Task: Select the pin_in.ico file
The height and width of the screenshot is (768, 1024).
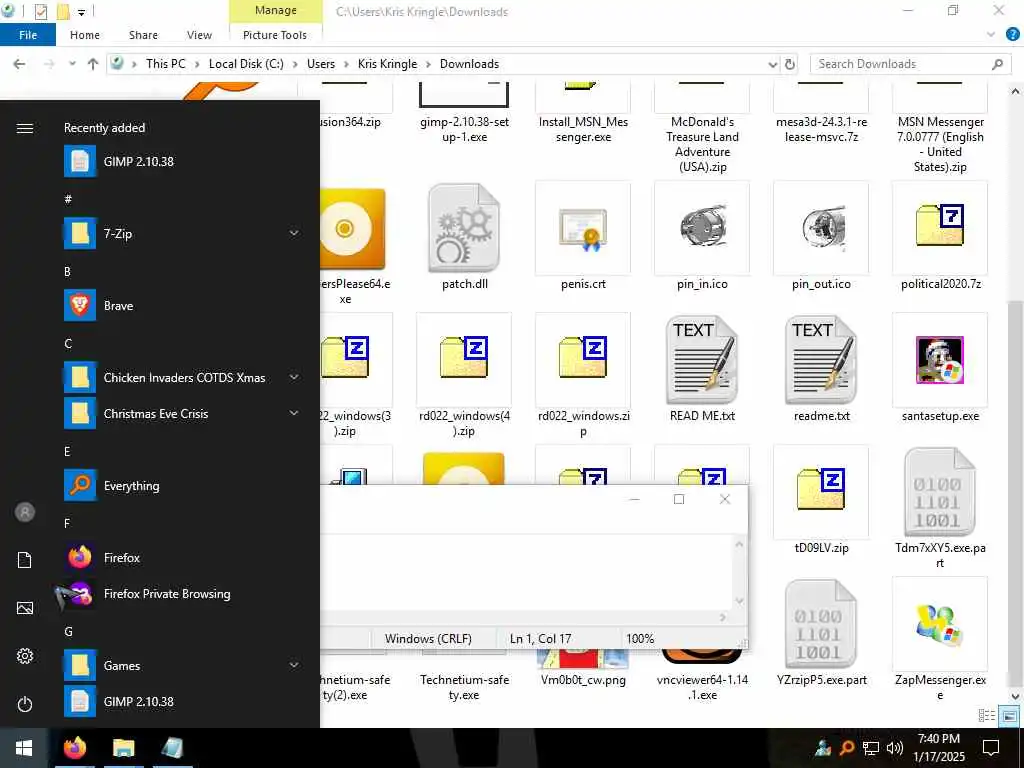Action: coord(702,237)
